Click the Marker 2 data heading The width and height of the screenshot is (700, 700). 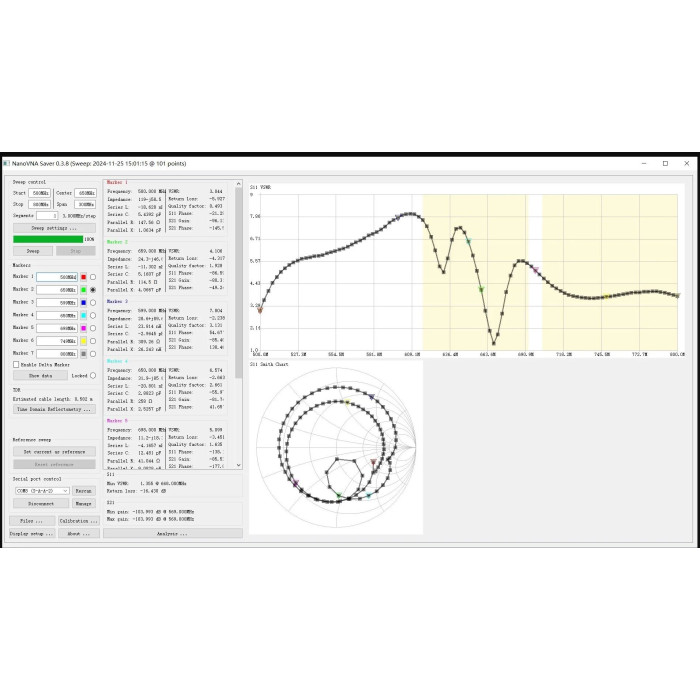point(117,242)
